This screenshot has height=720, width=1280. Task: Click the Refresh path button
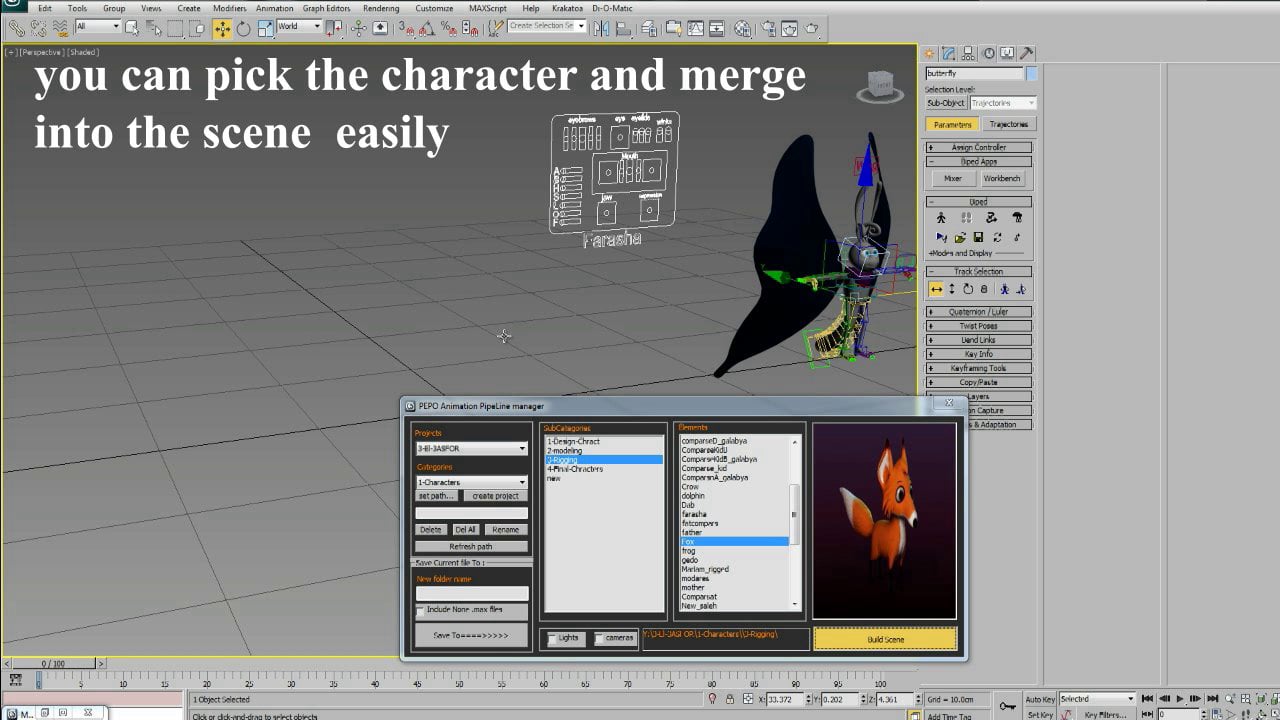pos(471,547)
